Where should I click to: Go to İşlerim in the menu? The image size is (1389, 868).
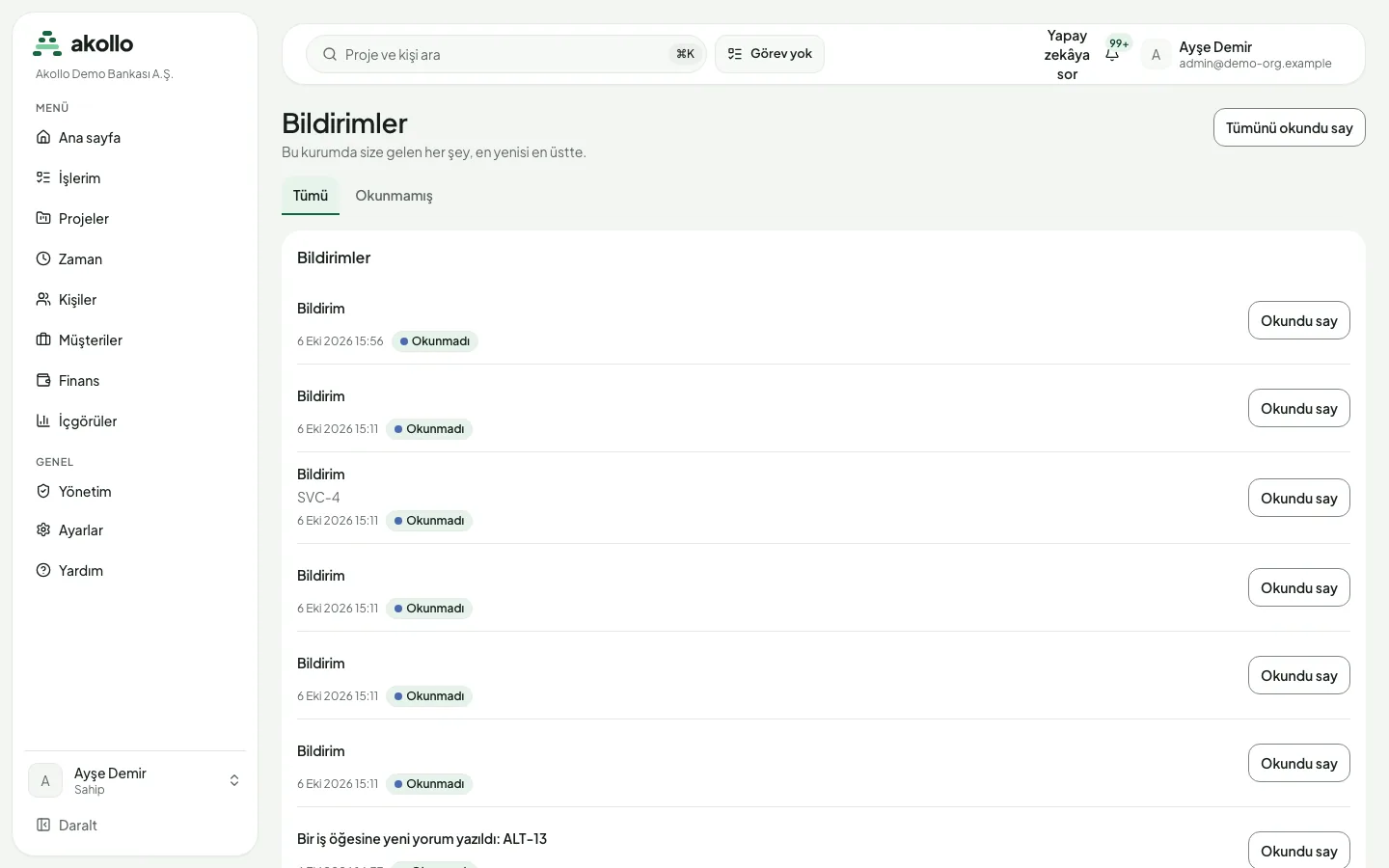coord(135,177)
